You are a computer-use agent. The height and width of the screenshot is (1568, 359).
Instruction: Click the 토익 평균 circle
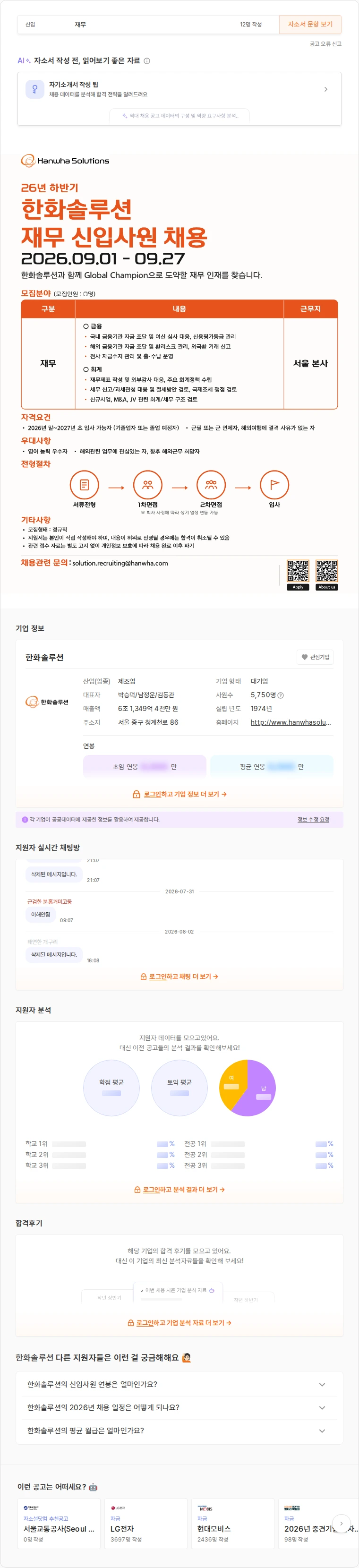(179, 1088)
